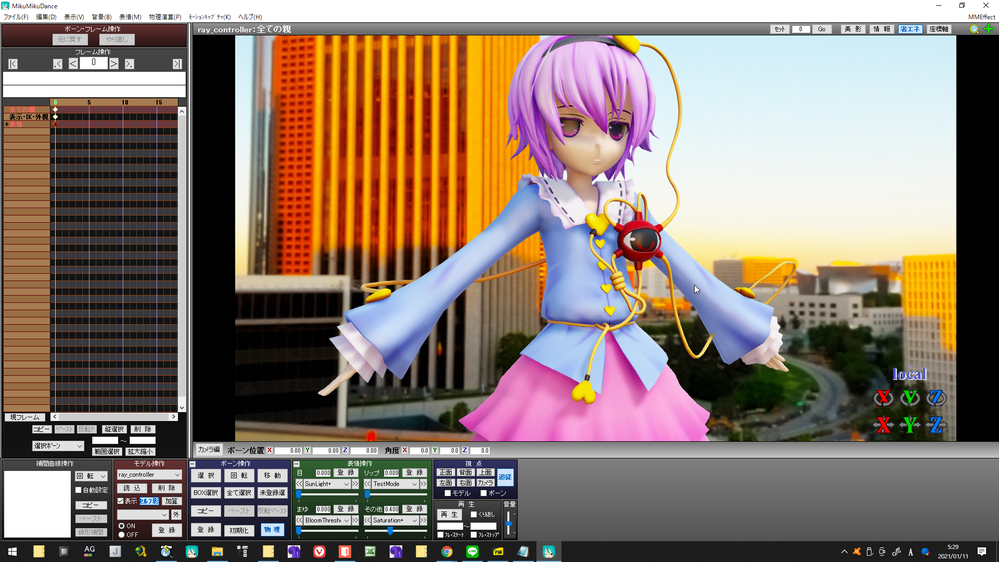Viewport: 999px width, 562px height.
Task: Adjust the Saturation+ morph slider handle
Action: 391,530
